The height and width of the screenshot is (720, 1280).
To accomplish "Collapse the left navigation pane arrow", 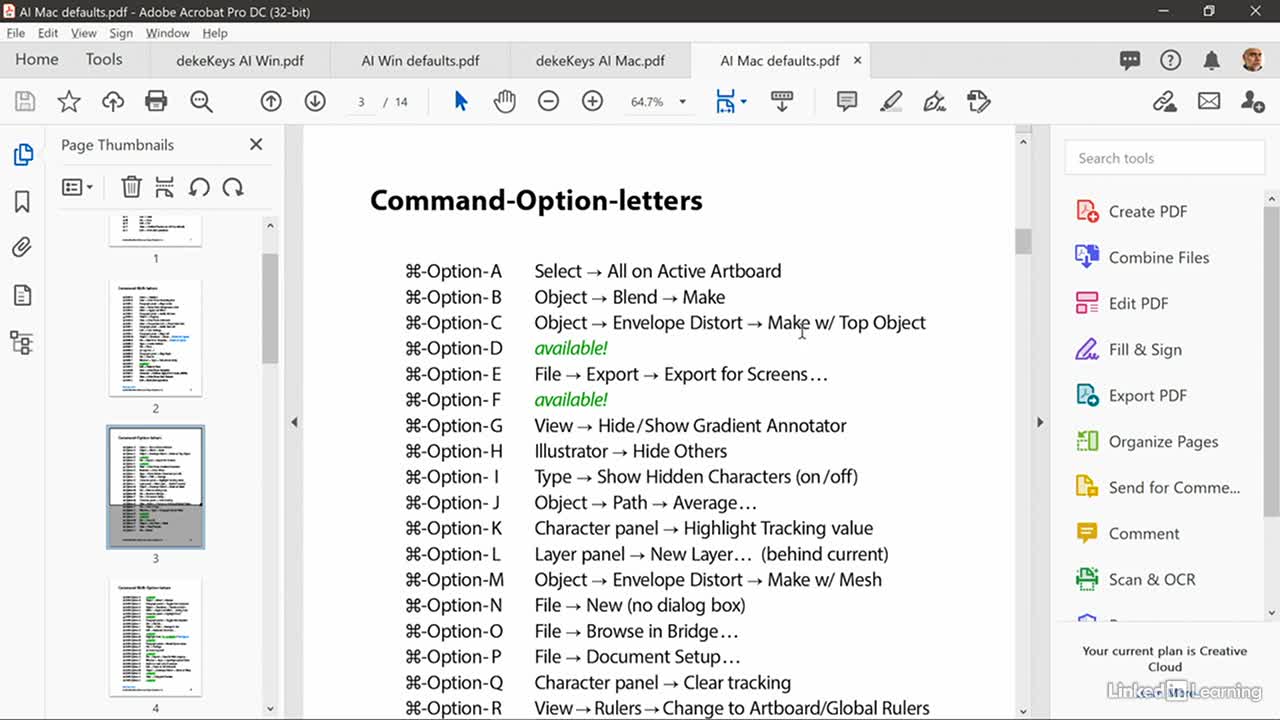I will [294, 423].
